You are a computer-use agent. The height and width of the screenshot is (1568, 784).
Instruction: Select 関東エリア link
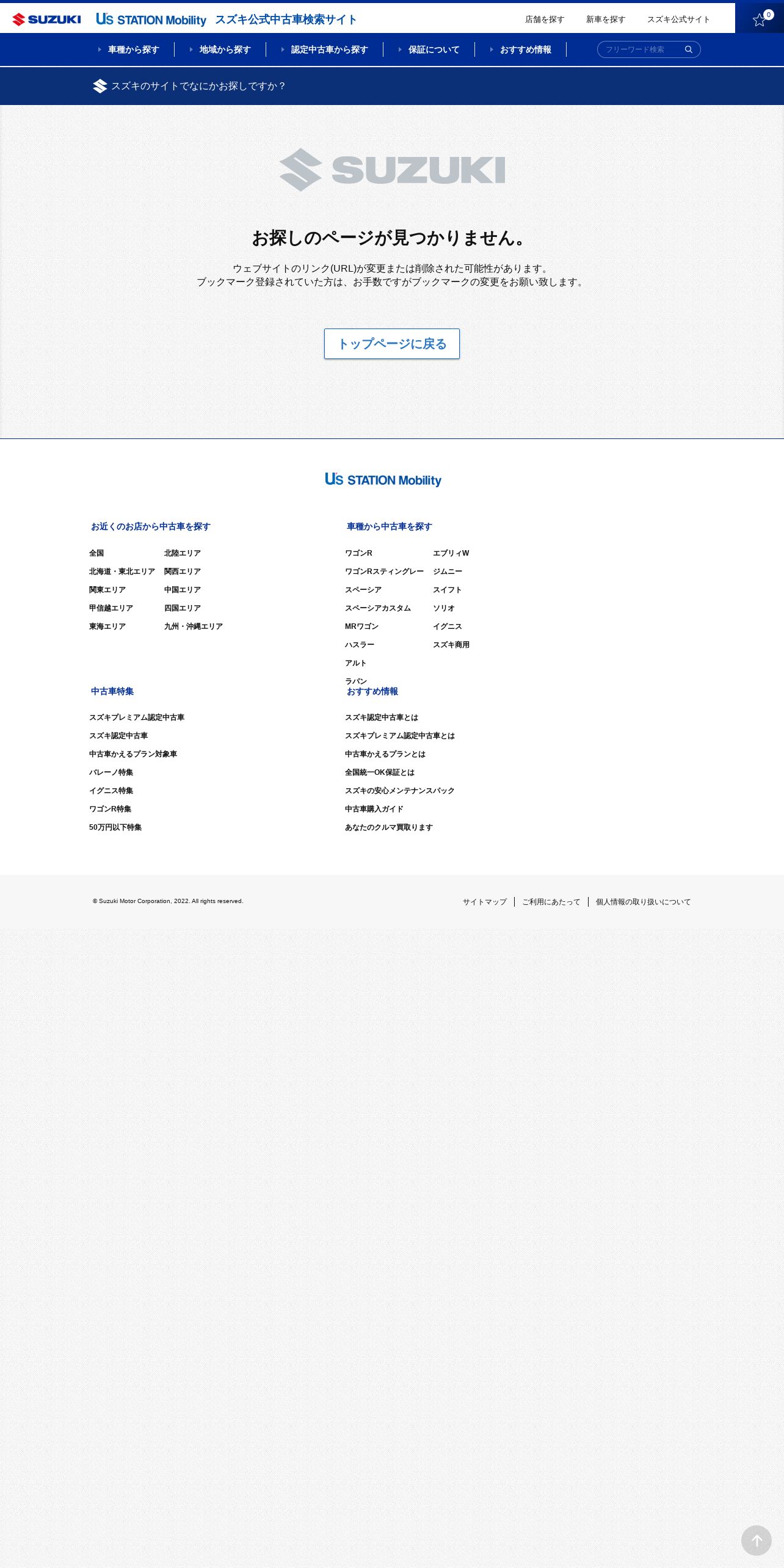(107, 590)
